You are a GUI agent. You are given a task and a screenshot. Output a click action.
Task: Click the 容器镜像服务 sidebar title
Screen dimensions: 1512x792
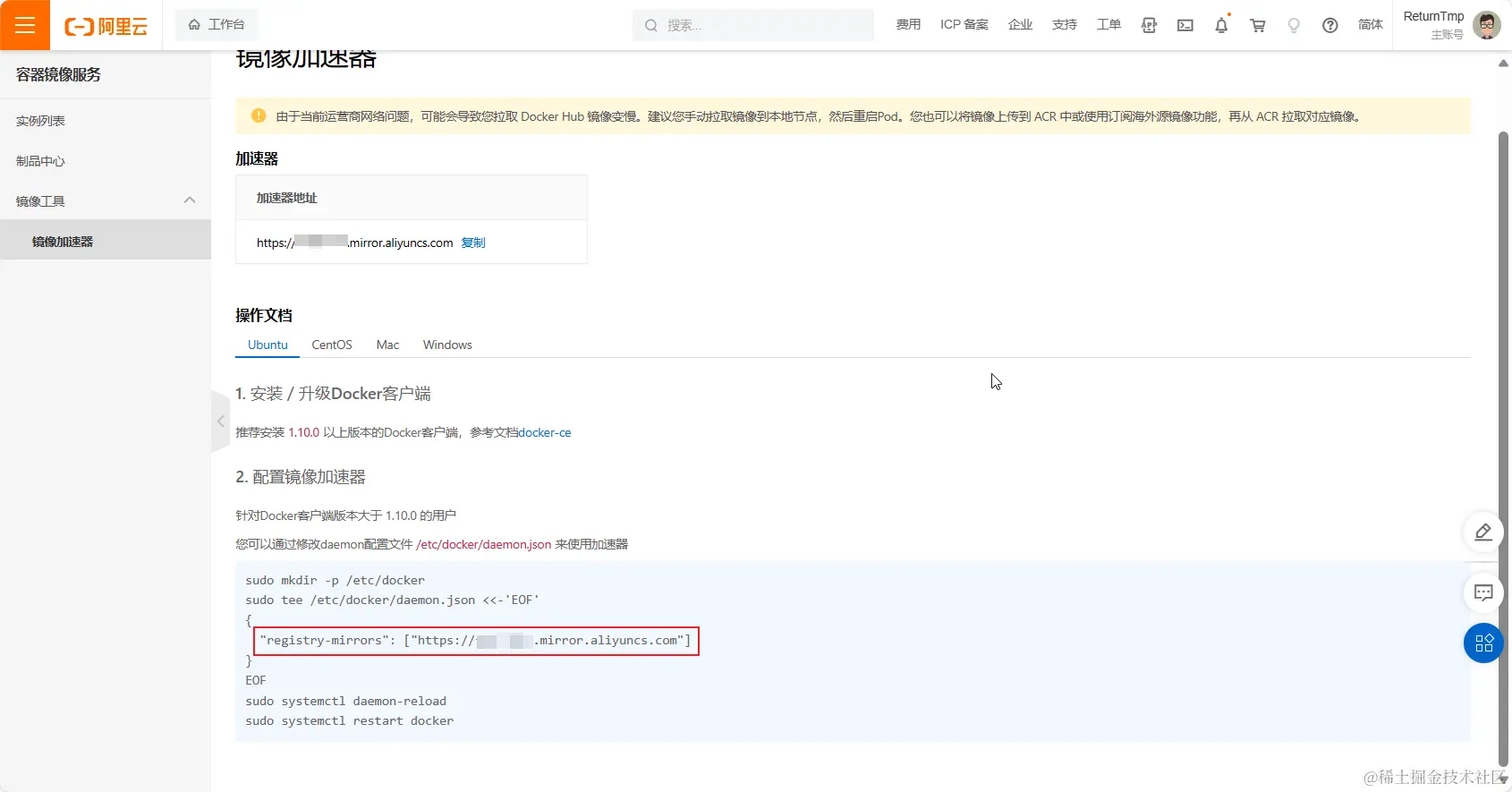pyautogui.click(x=58, y=74)
